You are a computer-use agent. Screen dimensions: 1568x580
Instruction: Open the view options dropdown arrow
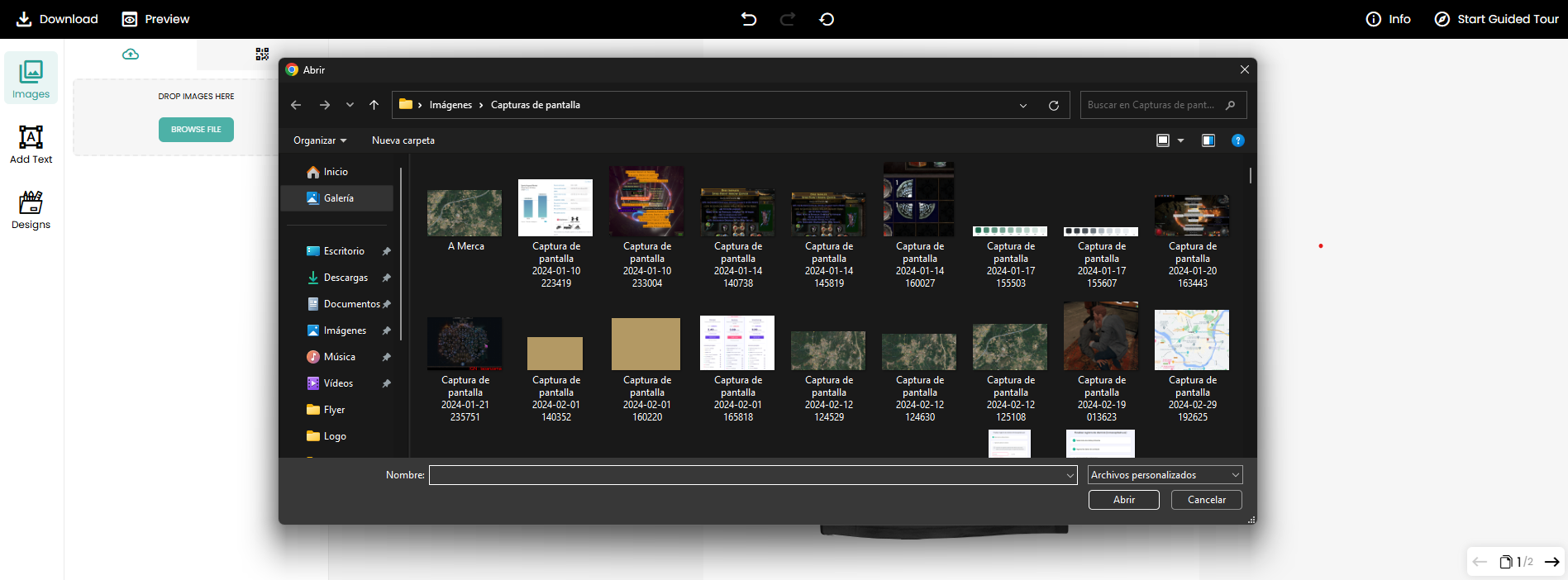(1180, 140)
